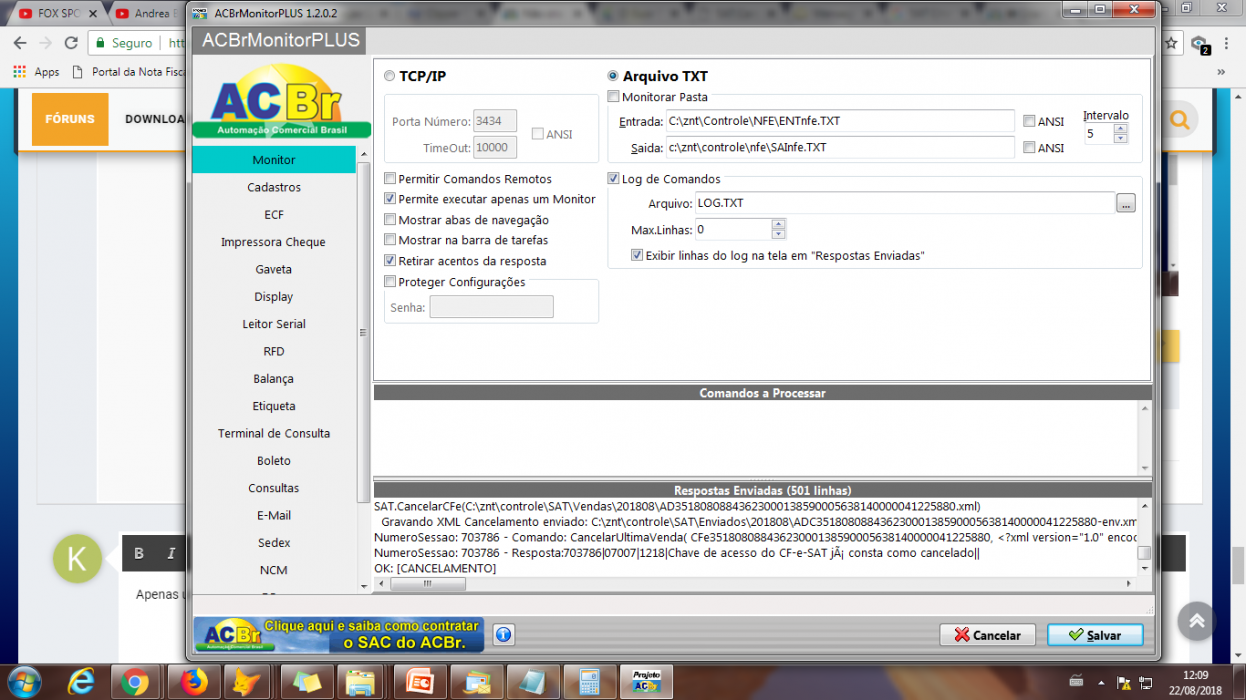
Task: Open Cadastros in the sidebar
Action: (x=273, y=187)
